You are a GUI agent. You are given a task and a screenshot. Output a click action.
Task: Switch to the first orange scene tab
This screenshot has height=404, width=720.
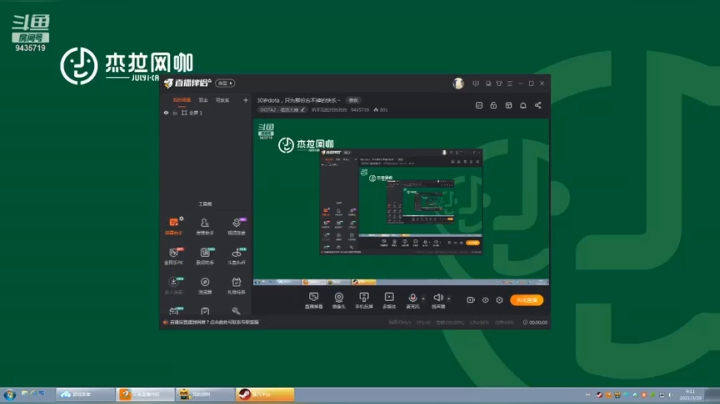click(x=182, y=100)
